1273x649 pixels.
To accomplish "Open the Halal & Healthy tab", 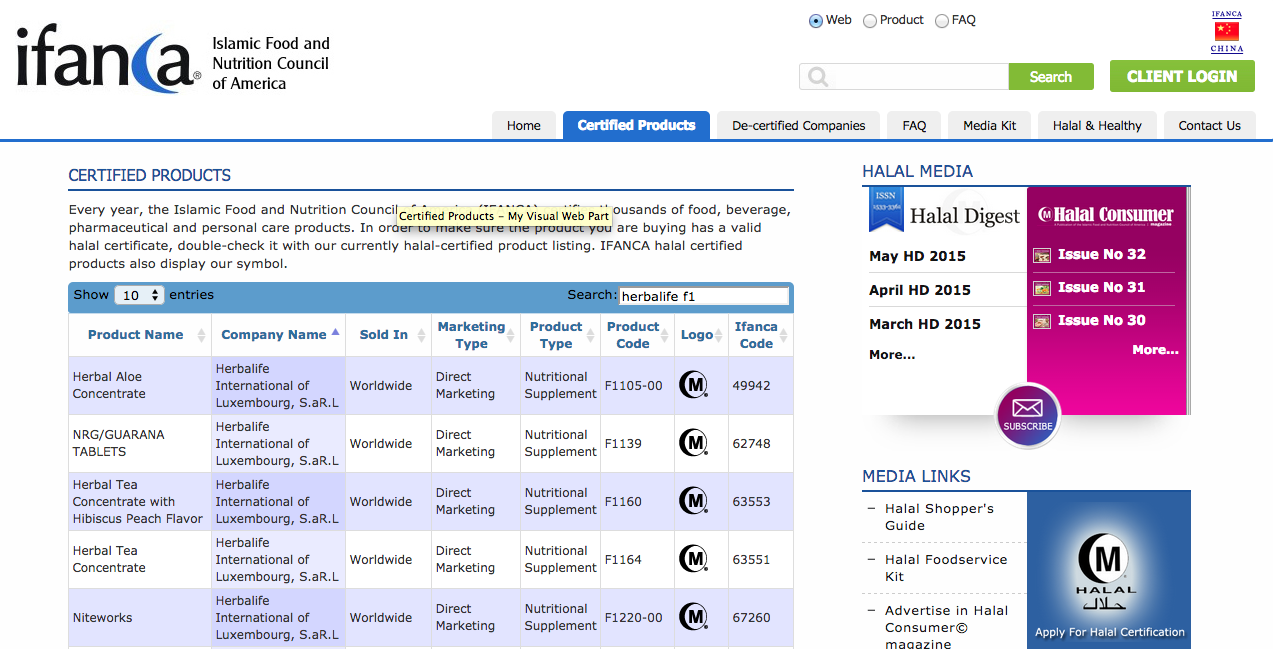I will pyautogui.click(x=1097, y=125).
